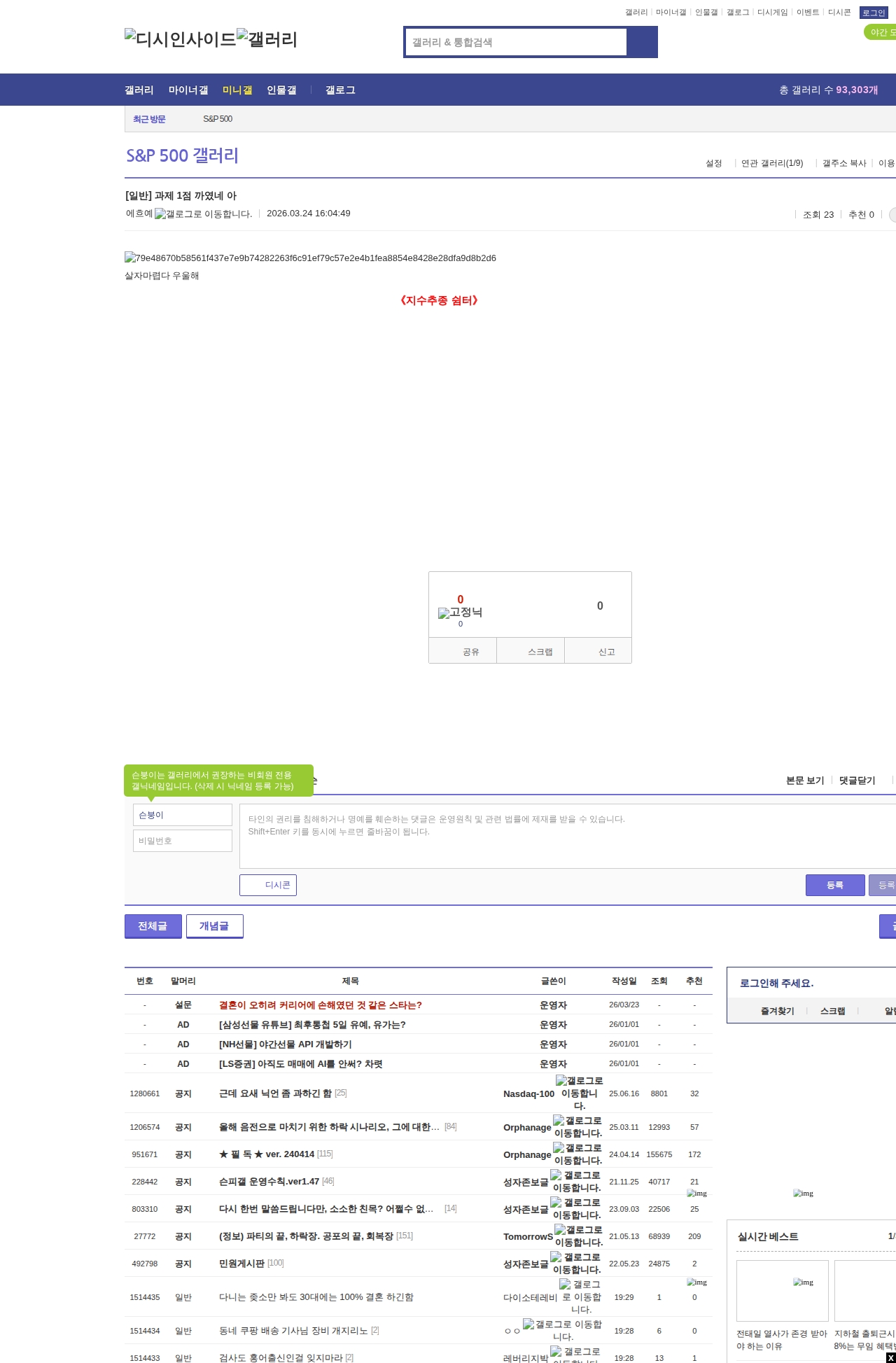Click the 조회 23 view count
This screenshot has width=896, height=1363.
pos(818,215)
